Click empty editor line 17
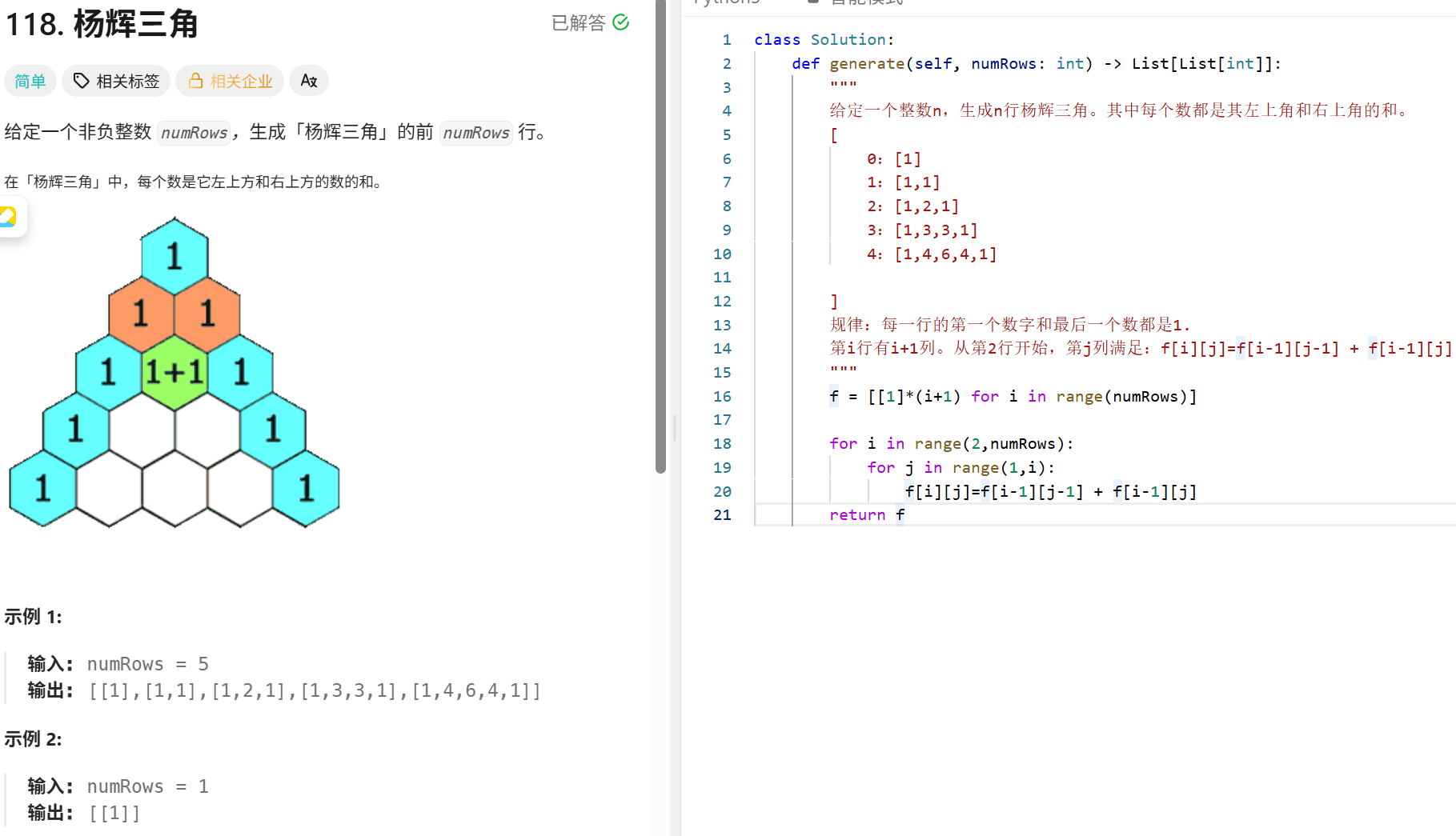This screenshot has height=836, width=1456. pyautogui.click(x=1105, y=419)
